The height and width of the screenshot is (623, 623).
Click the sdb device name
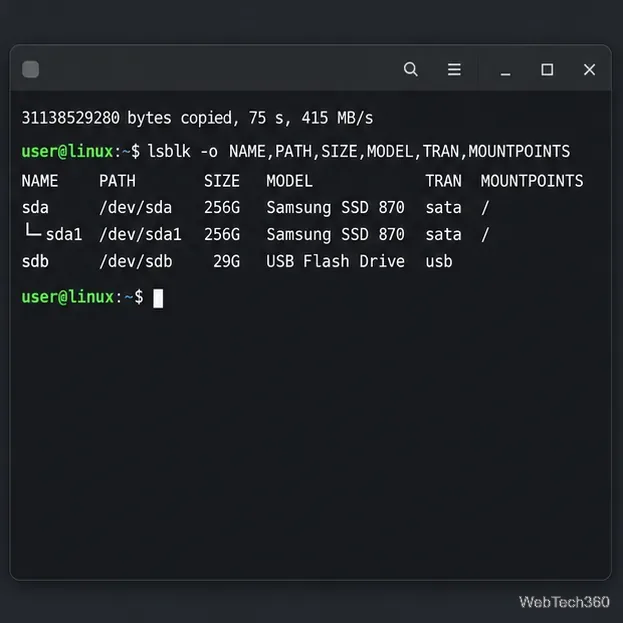pos(35,261)
